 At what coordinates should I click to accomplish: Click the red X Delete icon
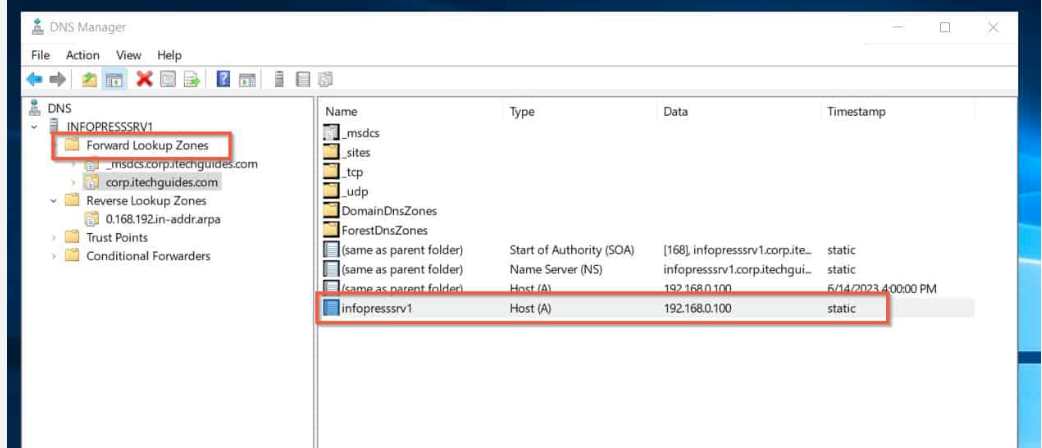[x=143, y=79]
